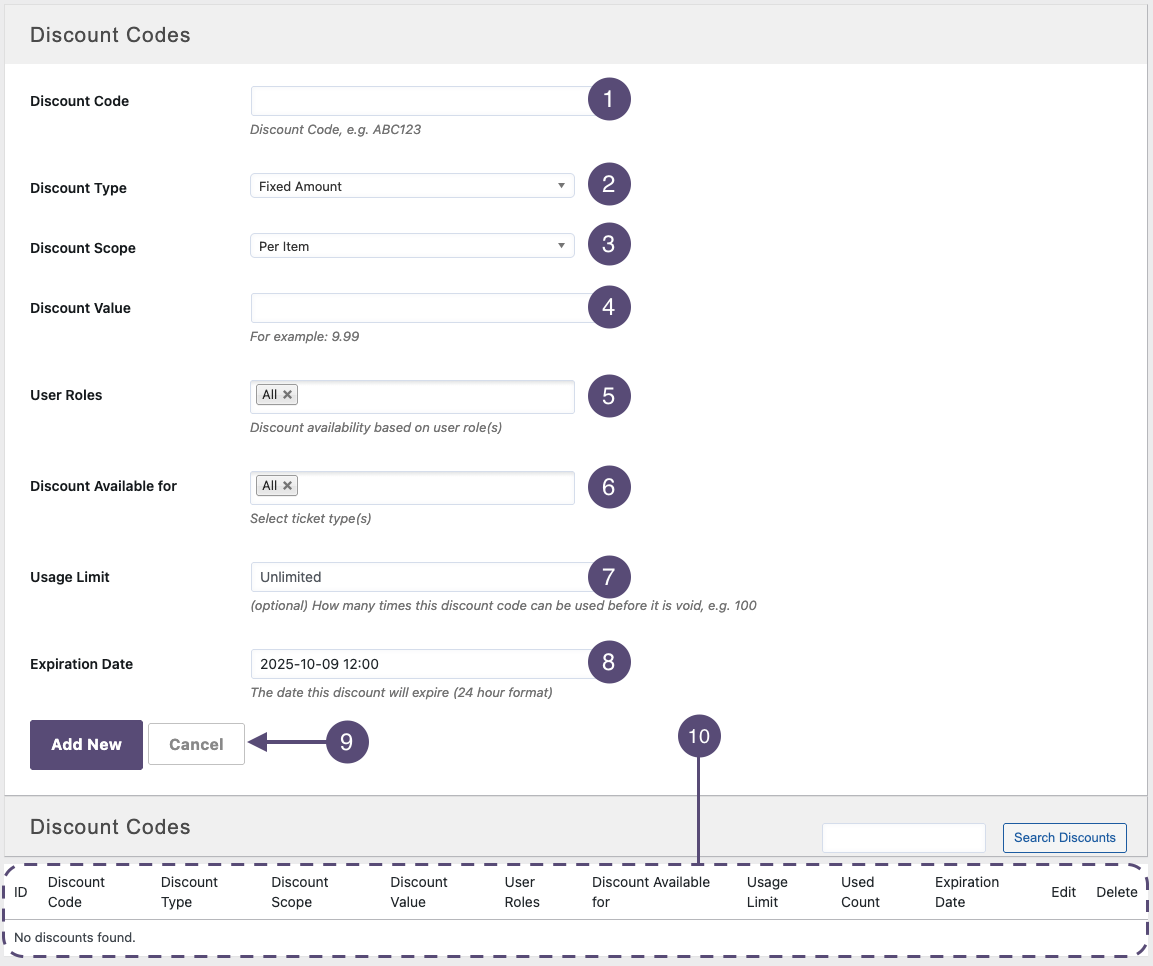Click the Expiration Date field
The width and height of the screenshot is (1153, 966).
(418, 664)
